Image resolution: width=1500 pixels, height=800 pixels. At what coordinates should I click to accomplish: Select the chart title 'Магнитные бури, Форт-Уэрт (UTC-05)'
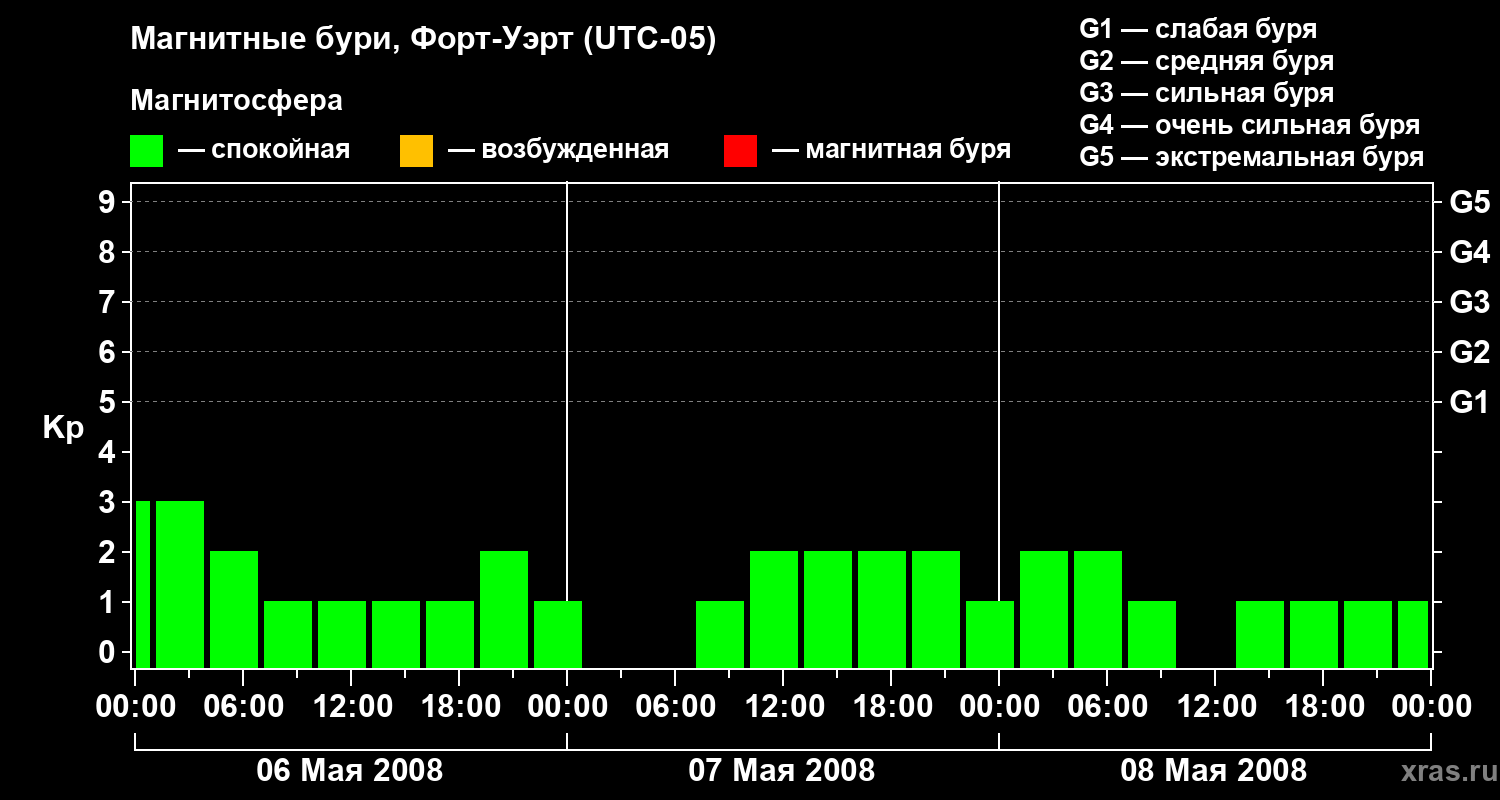pyautogui.click(x=424, y=40)
